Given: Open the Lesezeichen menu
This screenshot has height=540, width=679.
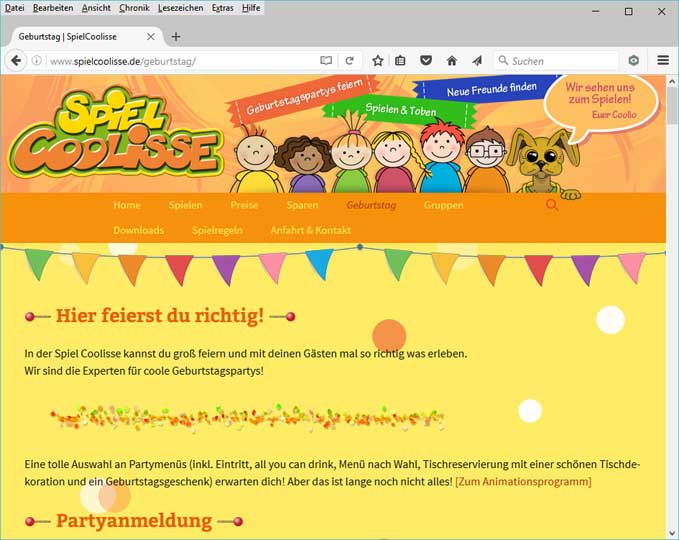Looking at the screenshot, I should pos(180,8).
